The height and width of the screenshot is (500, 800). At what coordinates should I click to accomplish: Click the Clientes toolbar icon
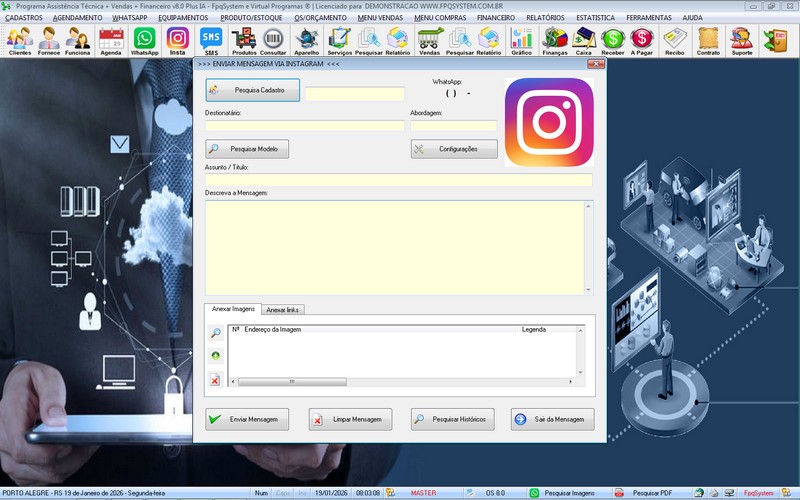point(19,40)
